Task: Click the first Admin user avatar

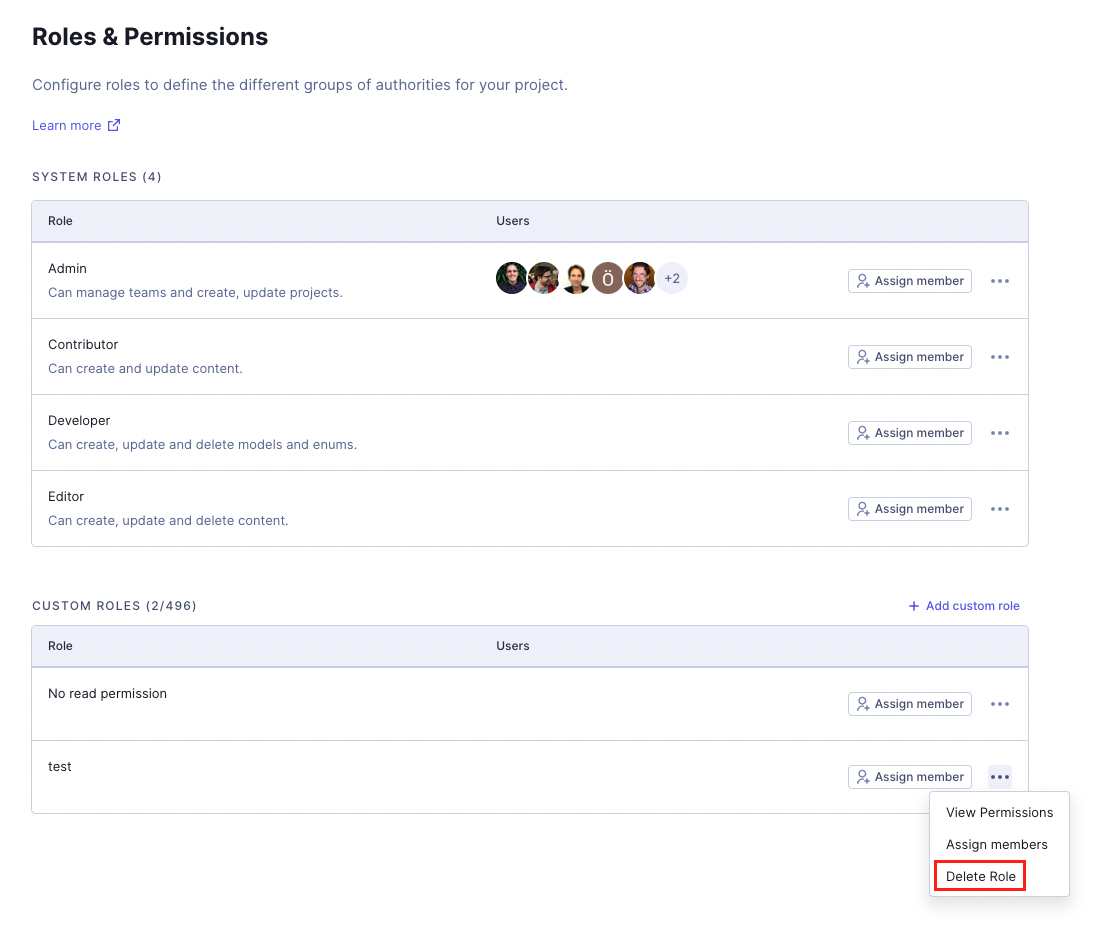Action: click(512, 278)
